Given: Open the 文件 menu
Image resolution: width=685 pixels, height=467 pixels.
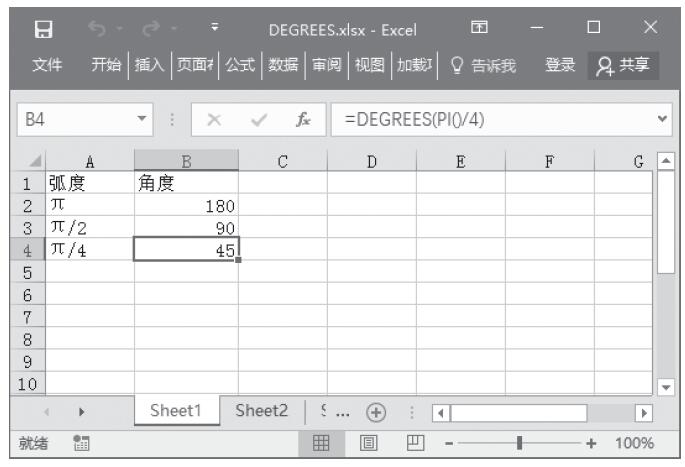Looking at the screenshot, I should pos(47,66).
